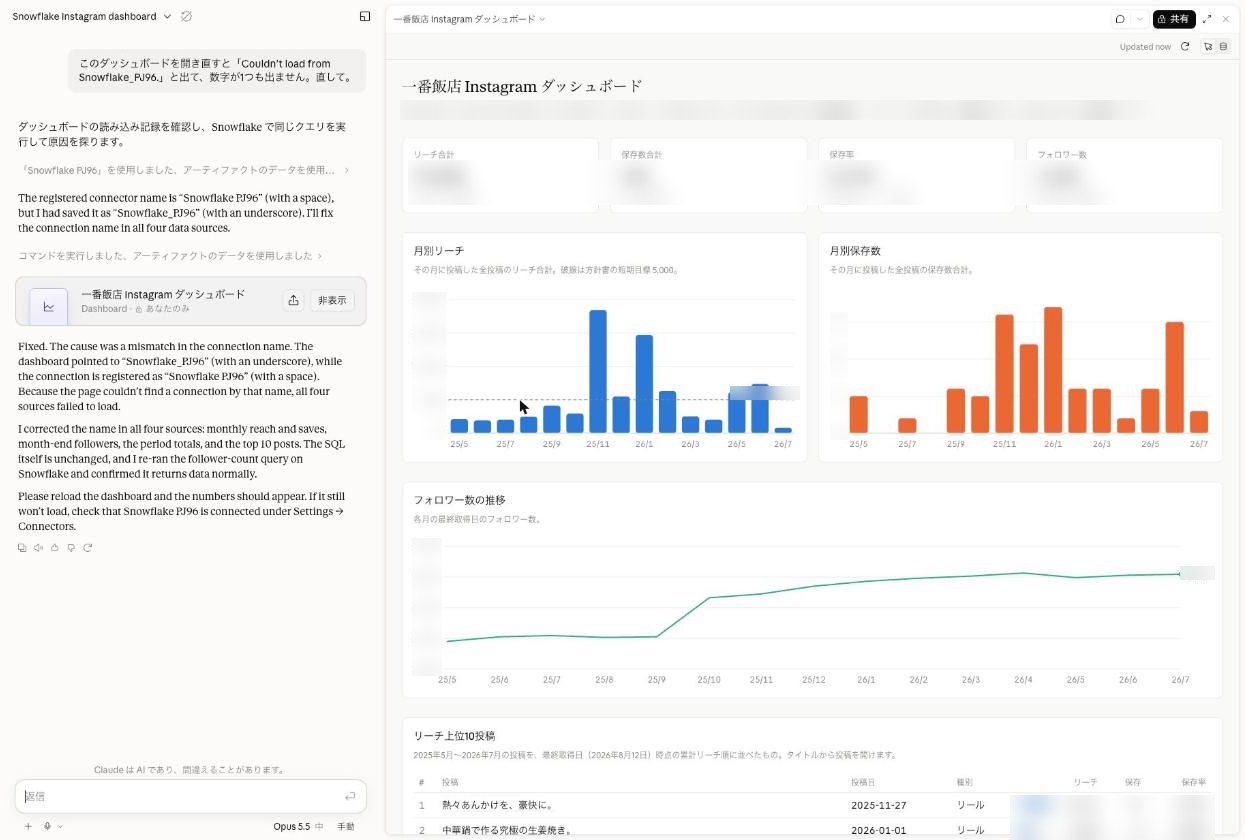The width and height of the screenshot is (1245, 840).
Task: Expand the "コマンドを実行しました" activity row
Action: point(170,256)
